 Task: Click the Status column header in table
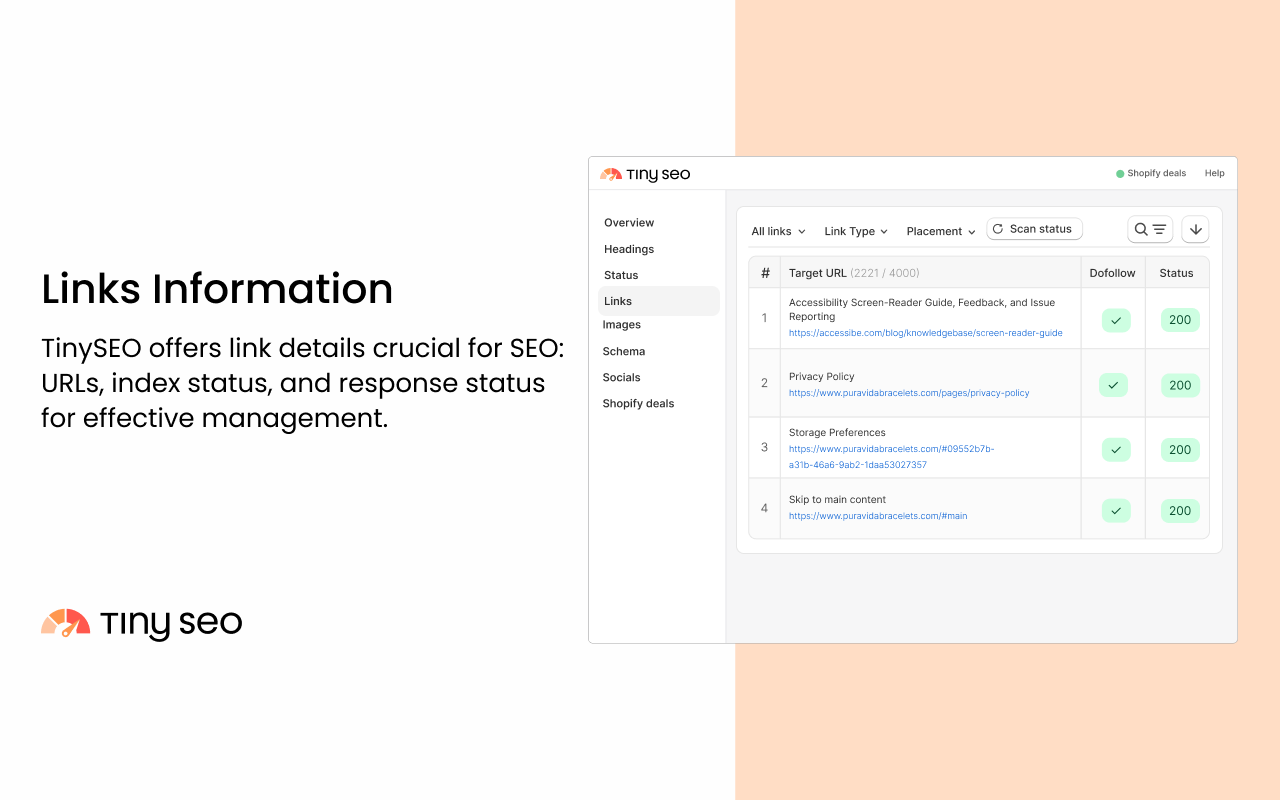tap(1177, 273)
